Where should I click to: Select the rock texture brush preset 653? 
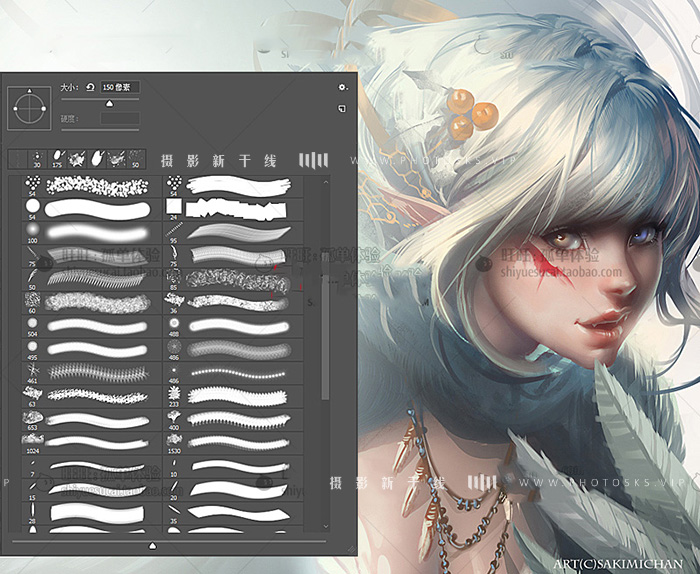click(92, 420)
